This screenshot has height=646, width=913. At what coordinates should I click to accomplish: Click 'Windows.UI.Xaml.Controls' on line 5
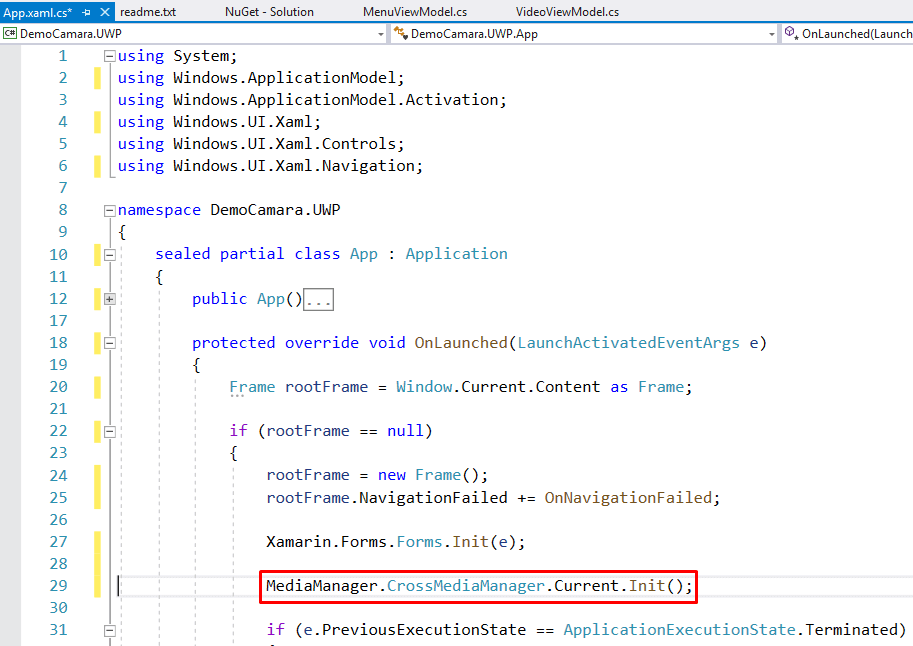[284, 144]
